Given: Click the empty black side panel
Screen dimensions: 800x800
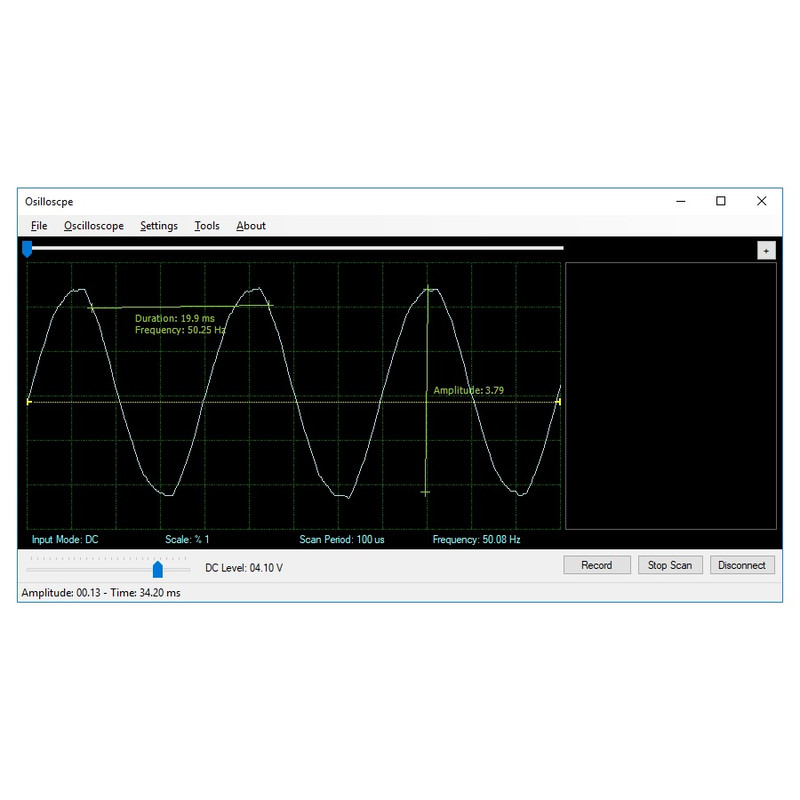Looking at the screenshot, I should (x=670, y=396).
